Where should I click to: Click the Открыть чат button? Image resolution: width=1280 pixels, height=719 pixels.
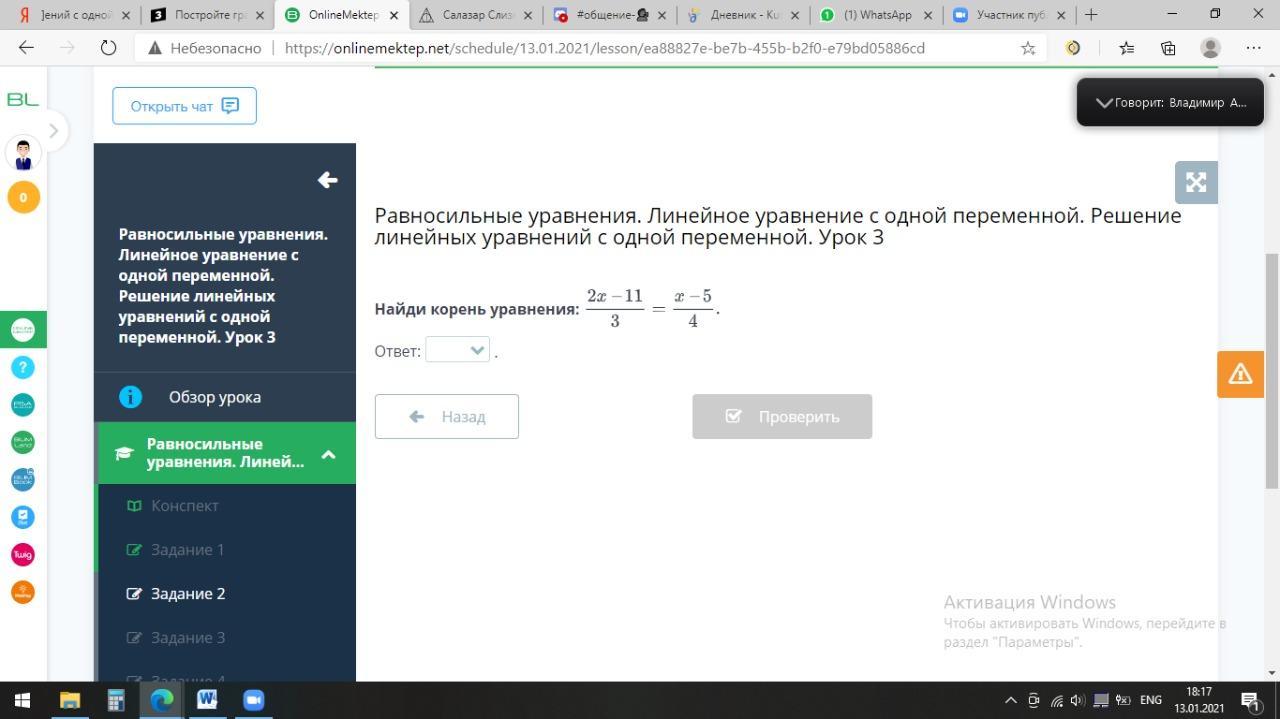[184, 106]
